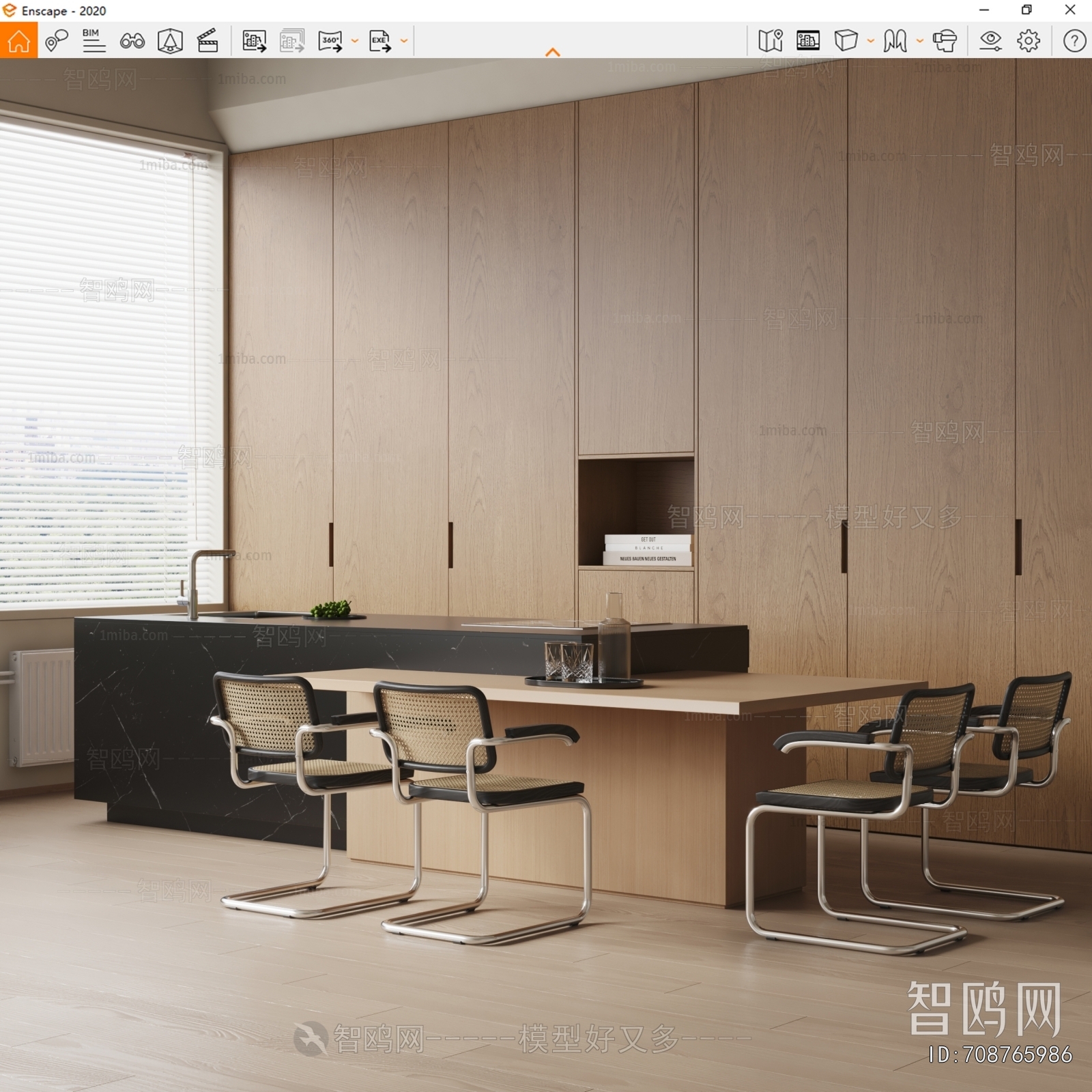Click the Screenshot export icon
Screen dimensions: 1092x1092
[255, 41]
